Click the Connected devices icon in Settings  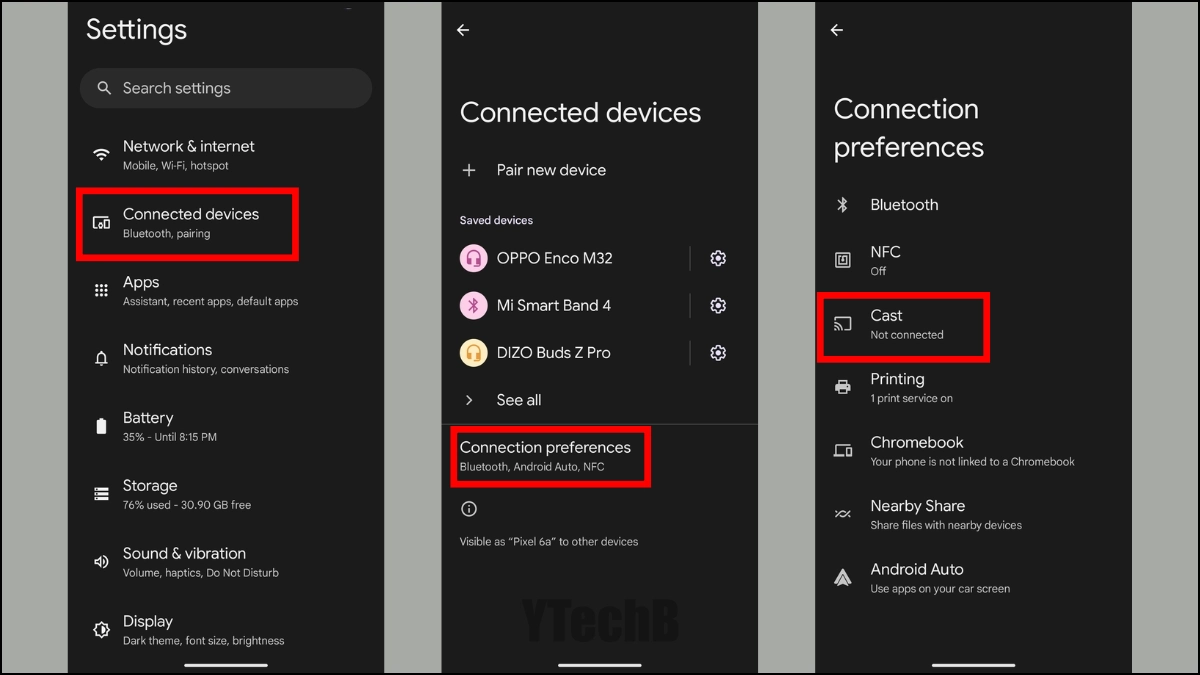point(101,223)
